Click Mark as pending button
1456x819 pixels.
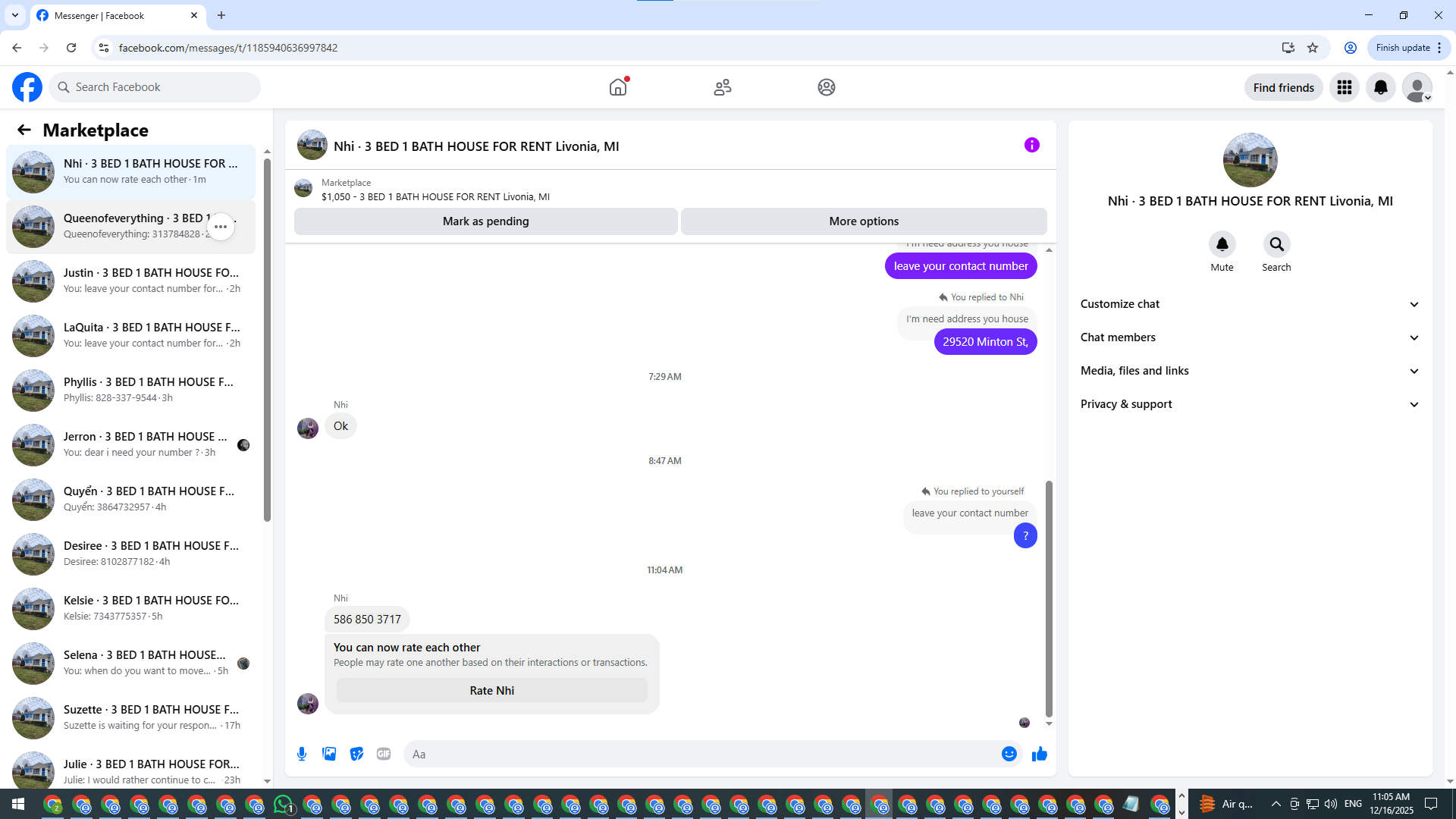click(x=486, y=221)
